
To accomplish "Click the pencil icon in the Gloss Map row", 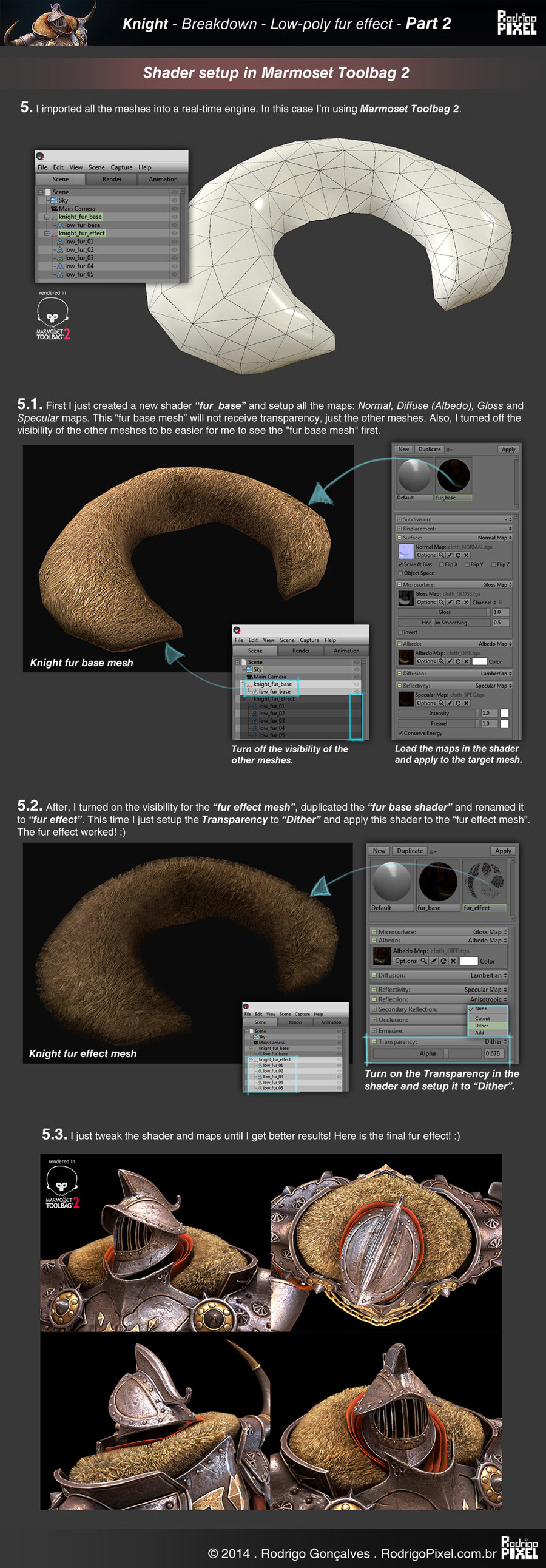I will pos(450,602).
